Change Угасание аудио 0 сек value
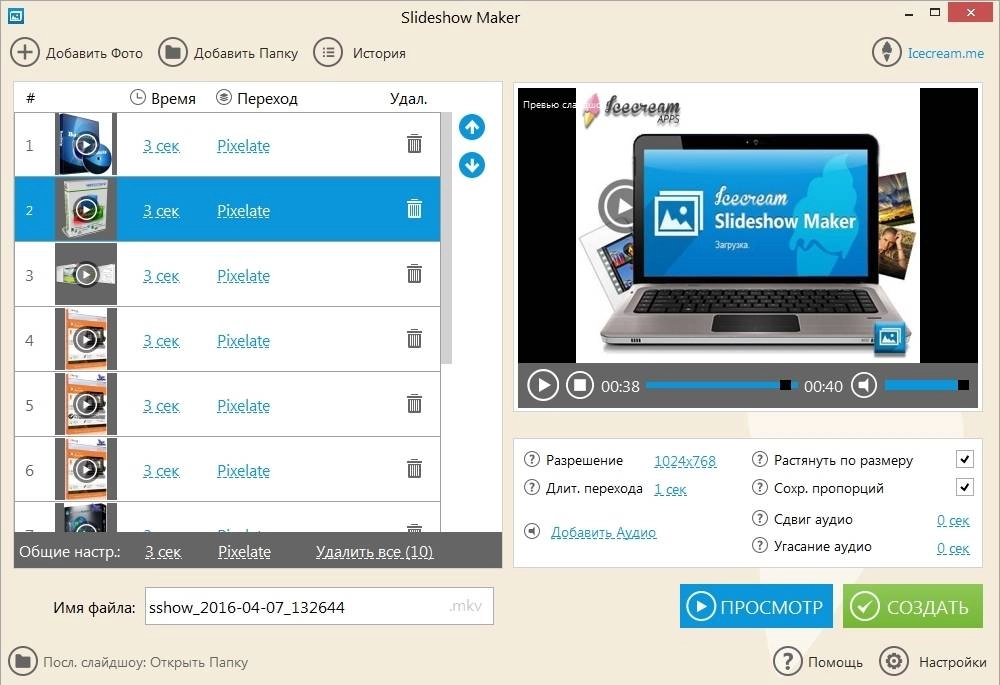This screenshot has width=1000, height=685. coord(953,549)
